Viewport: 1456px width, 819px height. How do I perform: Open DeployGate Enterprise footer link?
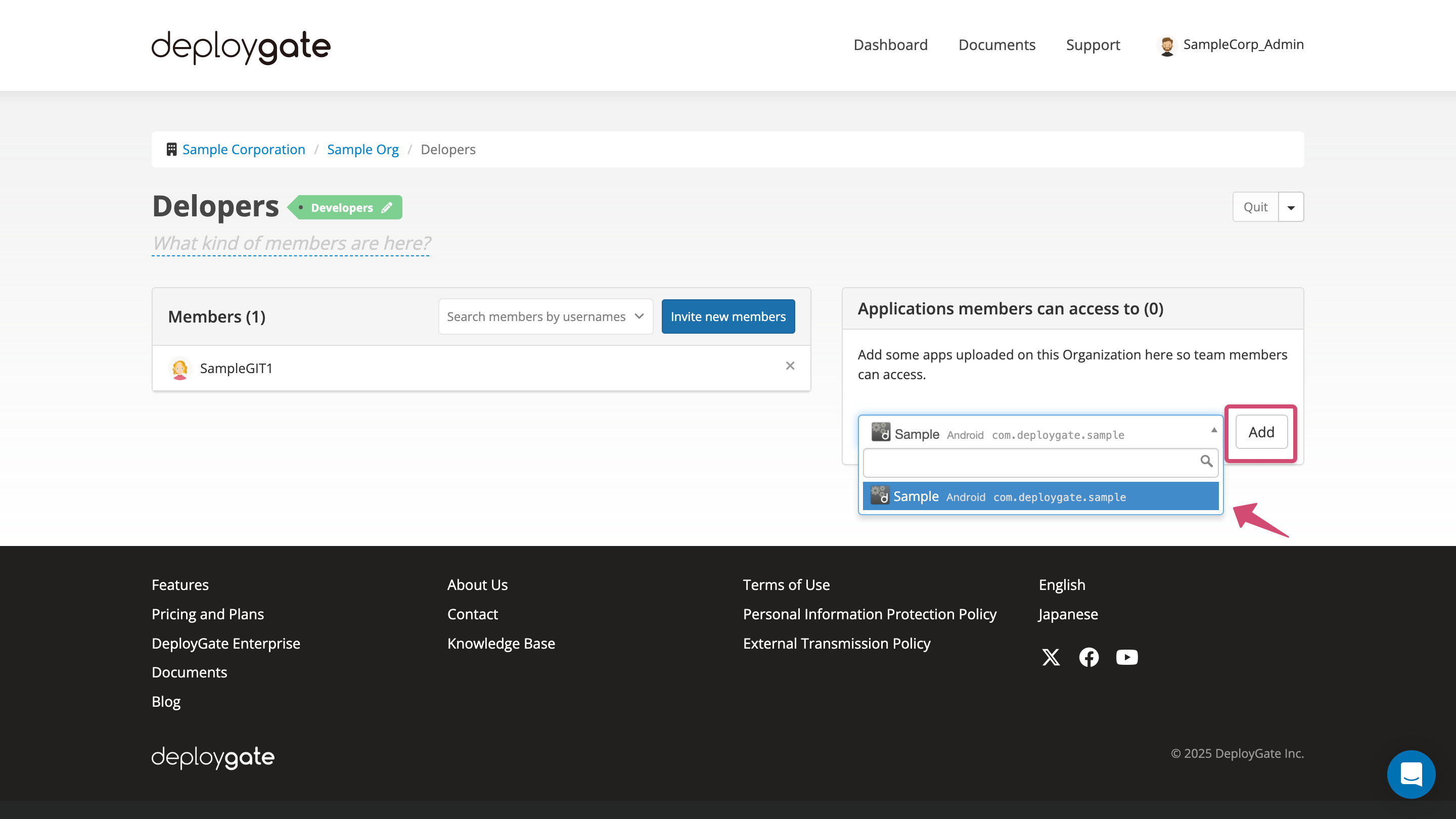(x=225, y=643)
